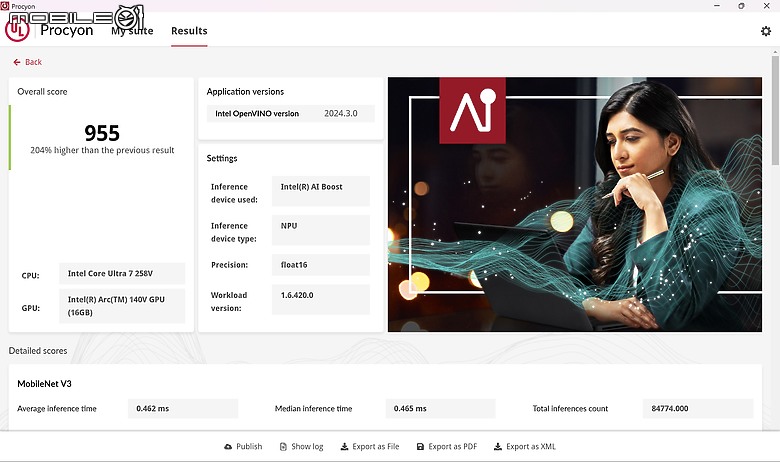780x462 pixels.
Task: Click the Export as File download icon
Action: tap(344, 447)
